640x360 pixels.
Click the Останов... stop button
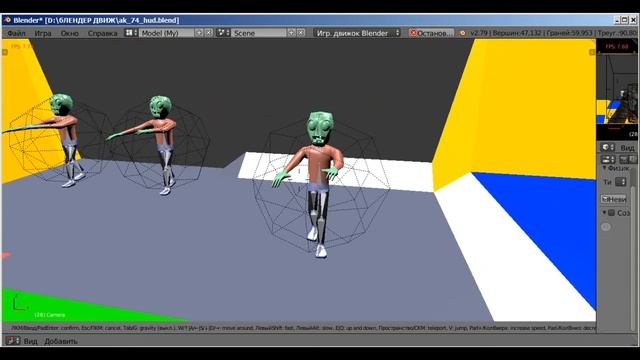point(431,33)
